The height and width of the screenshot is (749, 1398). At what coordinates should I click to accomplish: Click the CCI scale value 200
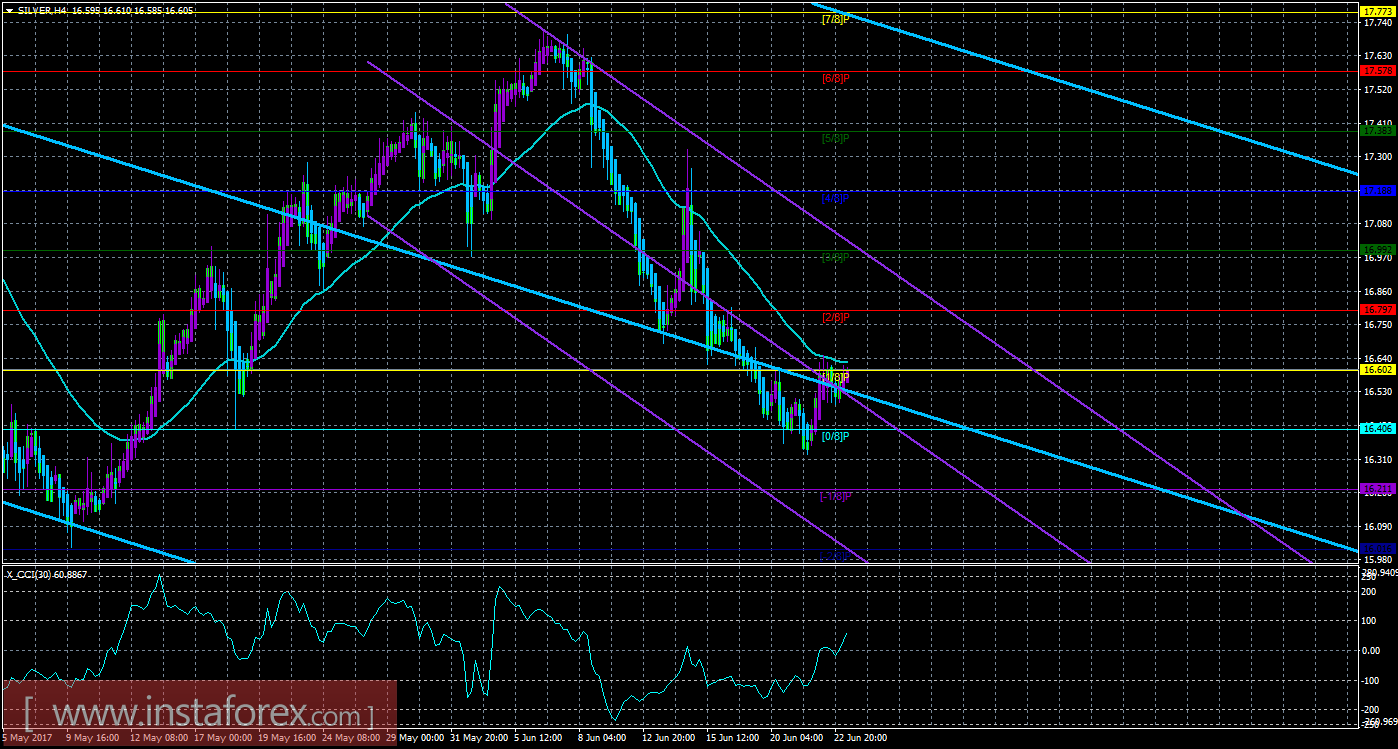point(1371,593)
